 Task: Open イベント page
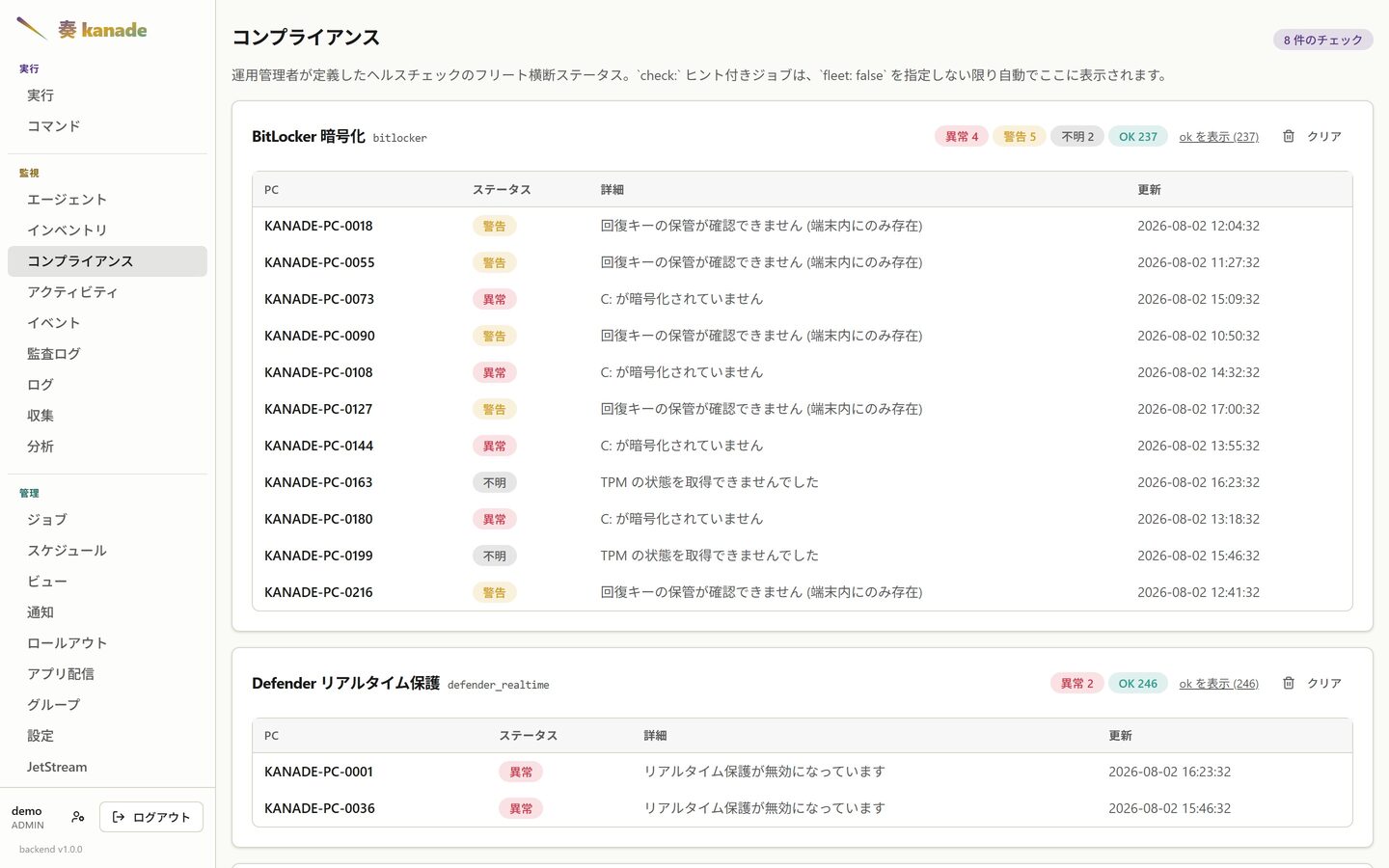point(107,323)
